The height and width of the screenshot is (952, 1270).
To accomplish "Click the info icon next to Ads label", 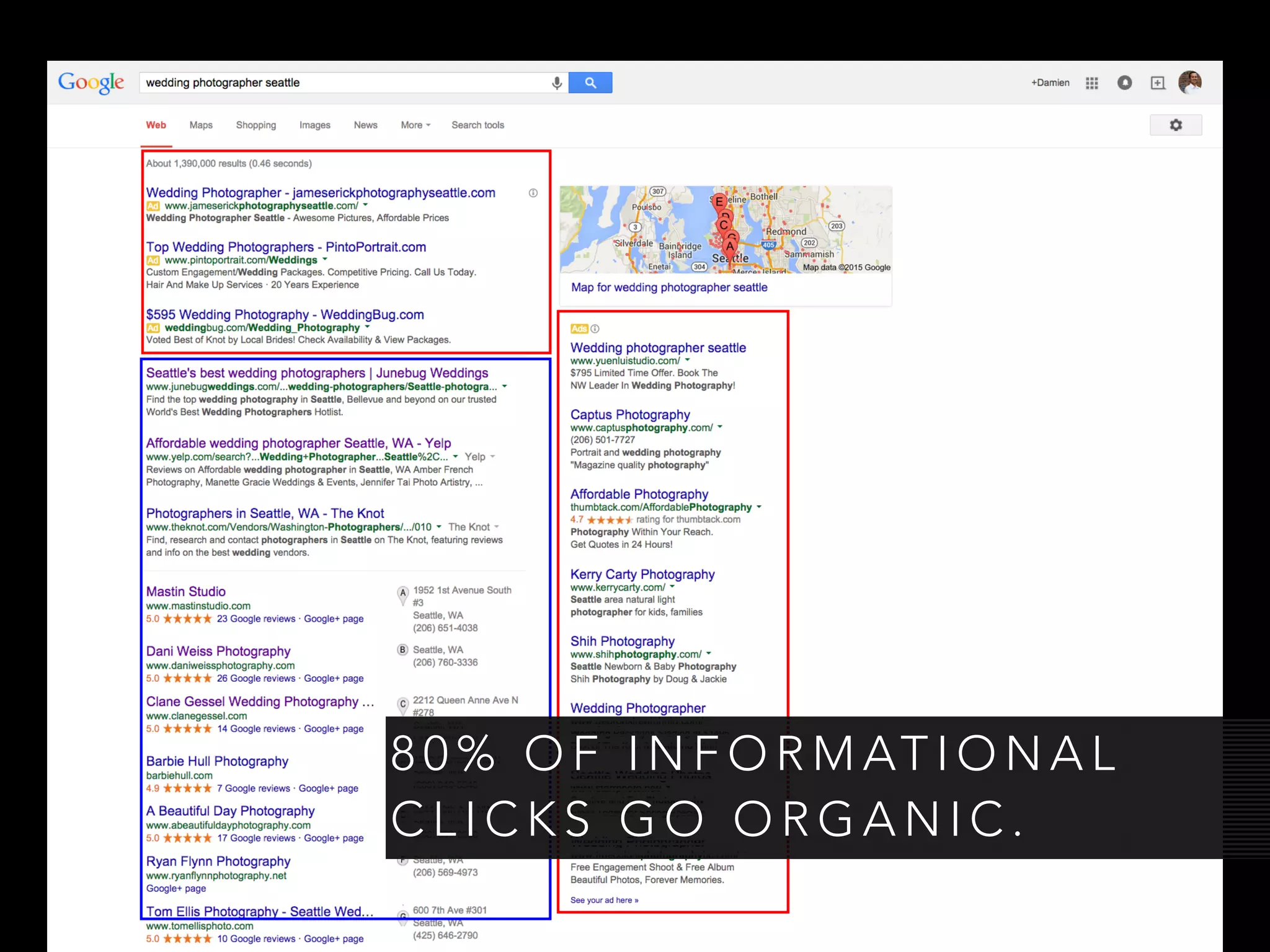I will click(x=595, y=329).
